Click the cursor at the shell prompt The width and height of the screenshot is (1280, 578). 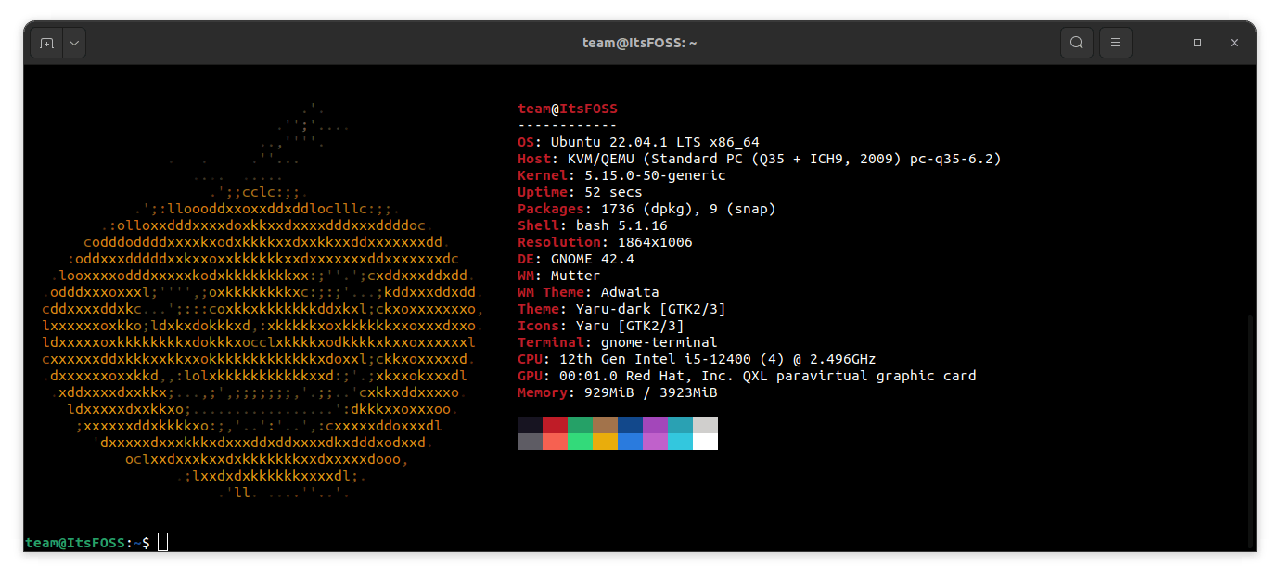tap(163, 542)
